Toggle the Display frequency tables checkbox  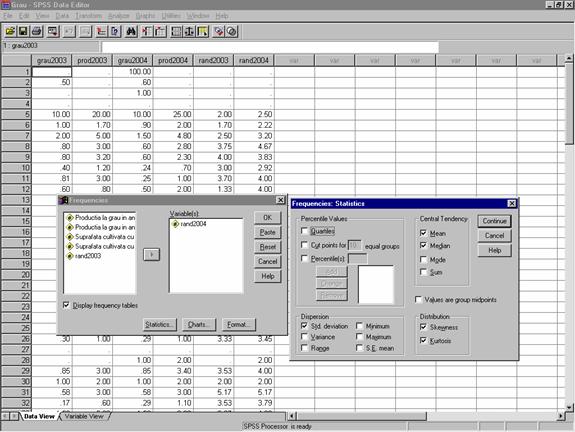pyautogui.click(x=66, y=305)
